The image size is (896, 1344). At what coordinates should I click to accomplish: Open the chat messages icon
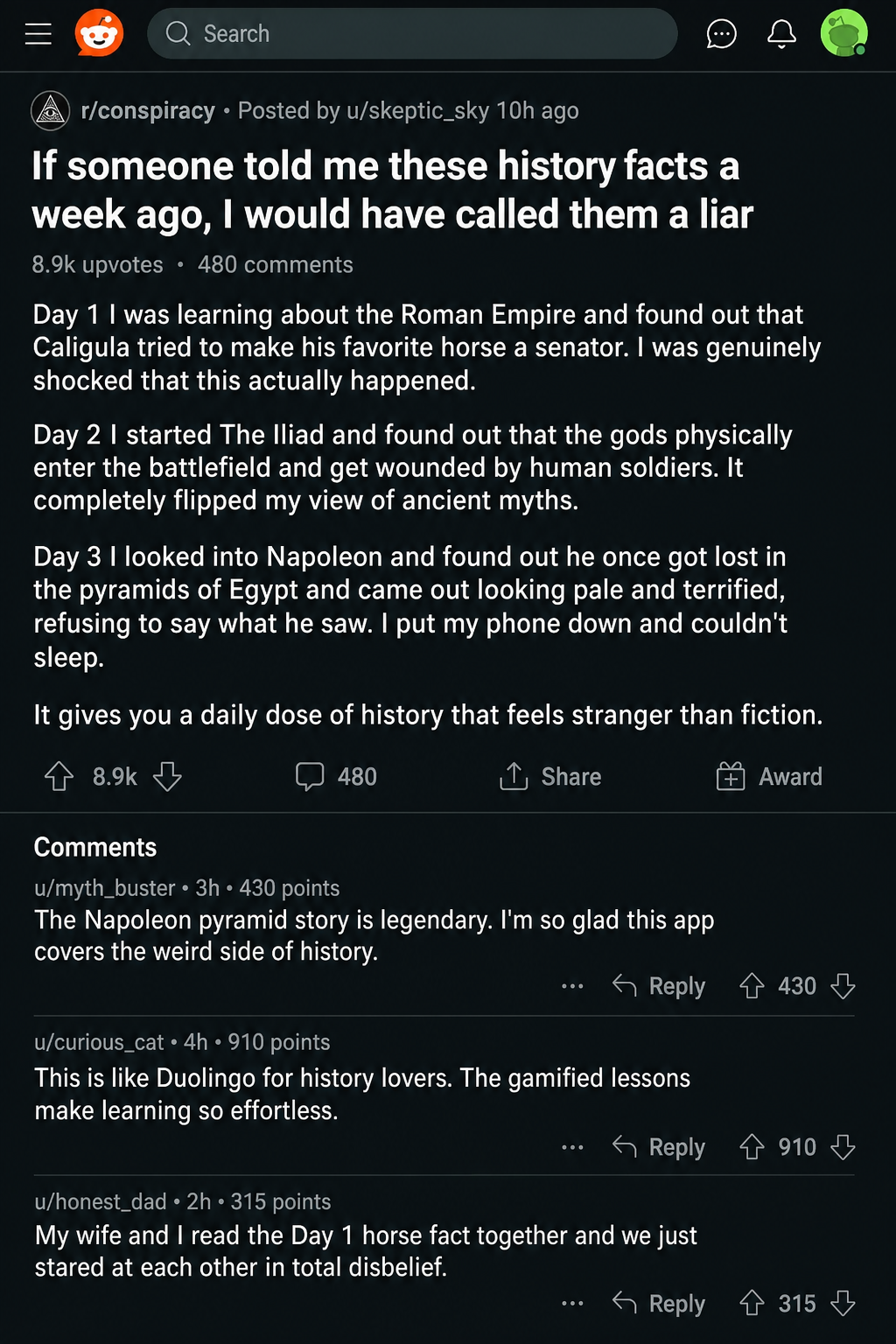coord(721,34)
